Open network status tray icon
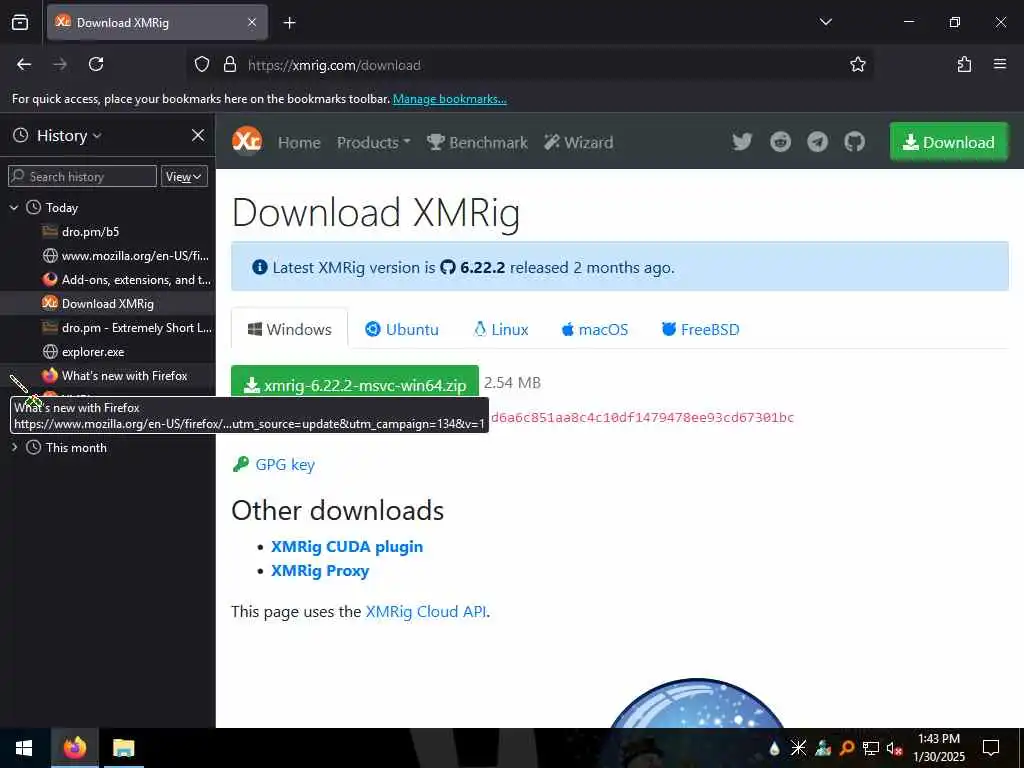 (871, 748)
